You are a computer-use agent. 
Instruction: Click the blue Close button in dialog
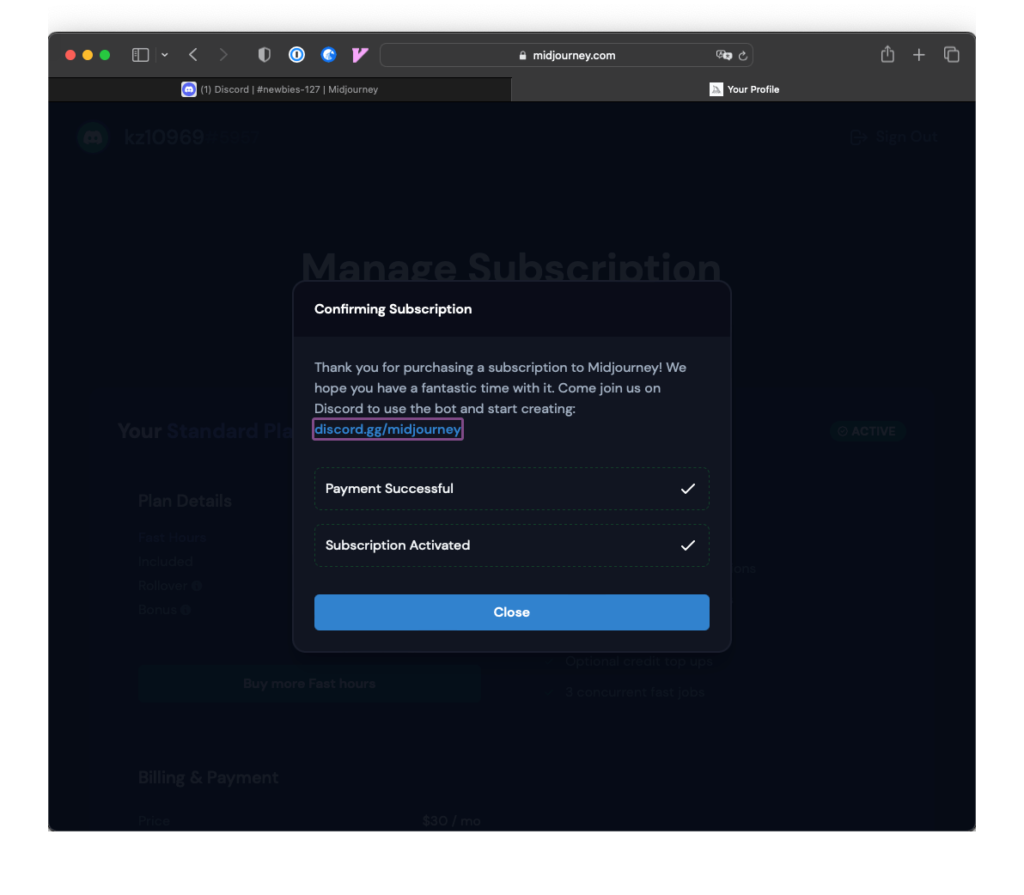click(511, 612)
